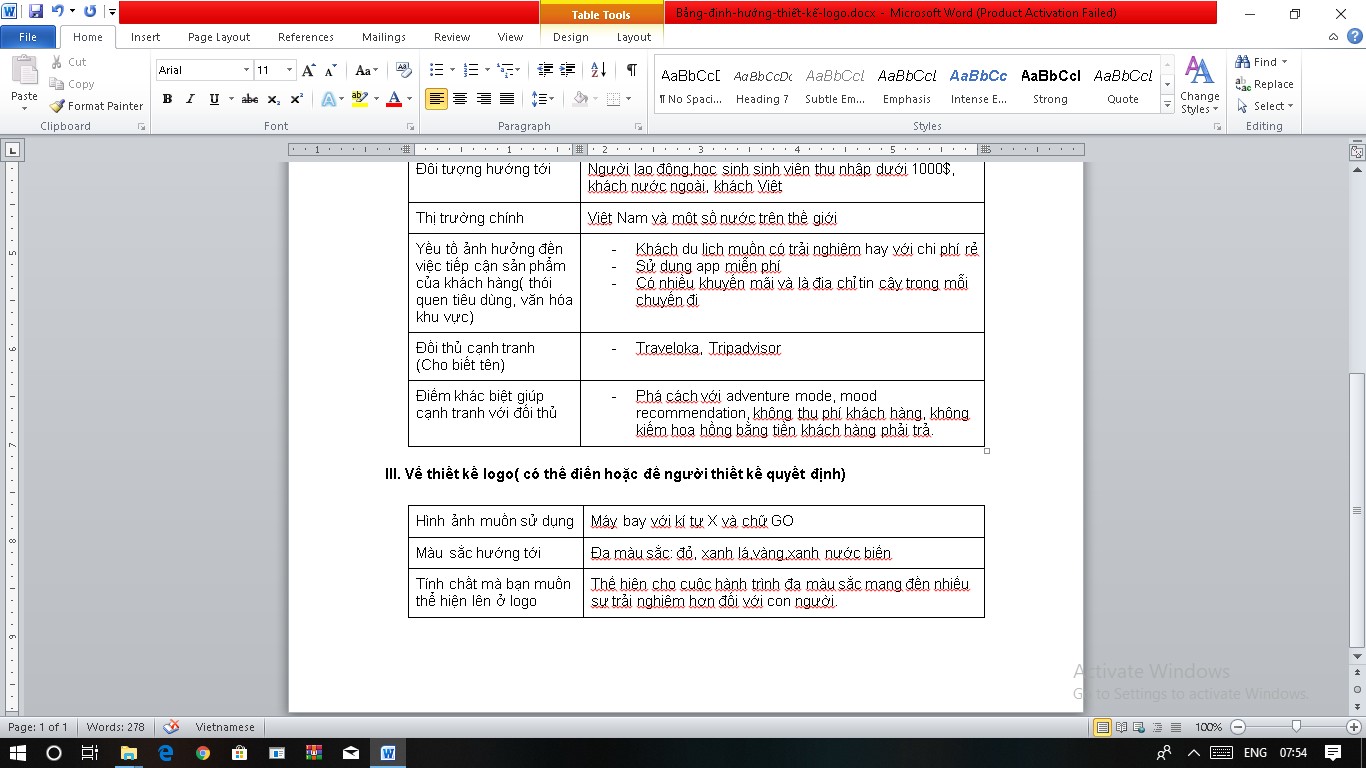Center align the paragraph text

pyautogui.click(x=460, y=99)
